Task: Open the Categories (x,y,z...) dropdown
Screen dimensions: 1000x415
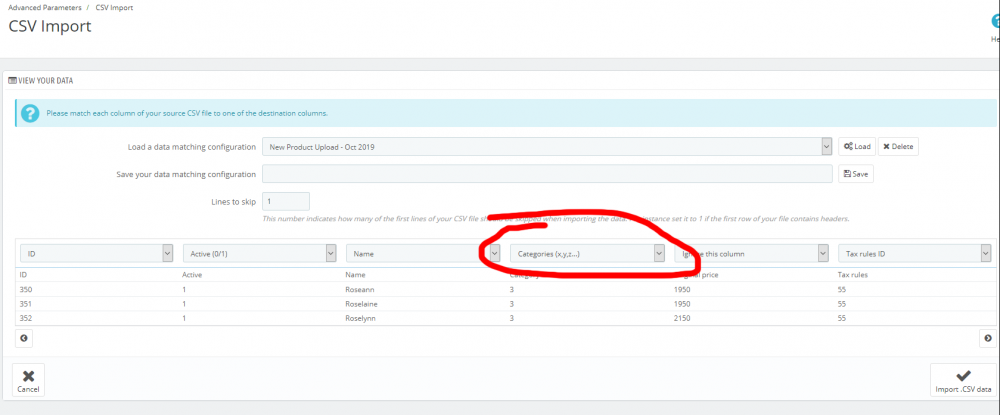Action: [x=587, y=254]
